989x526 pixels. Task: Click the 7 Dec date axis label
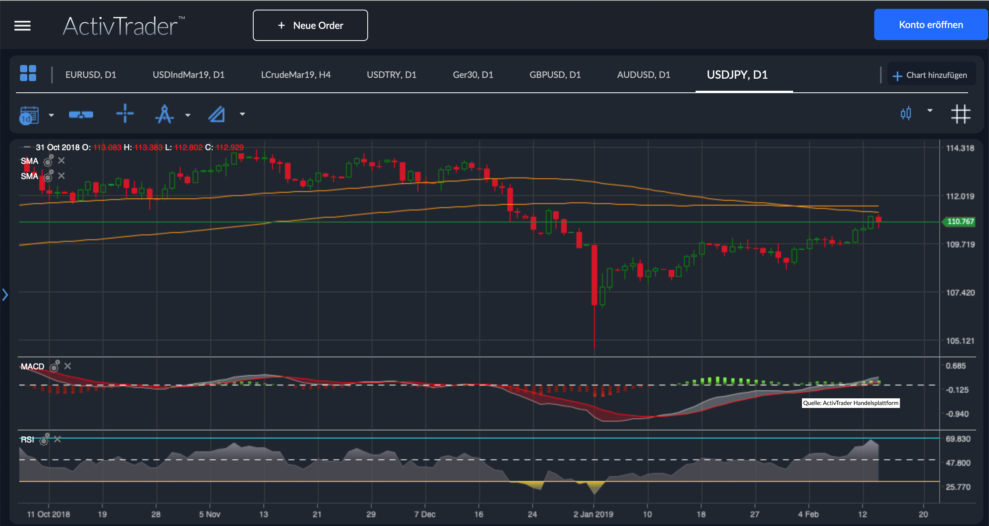(x=424, y=514)
